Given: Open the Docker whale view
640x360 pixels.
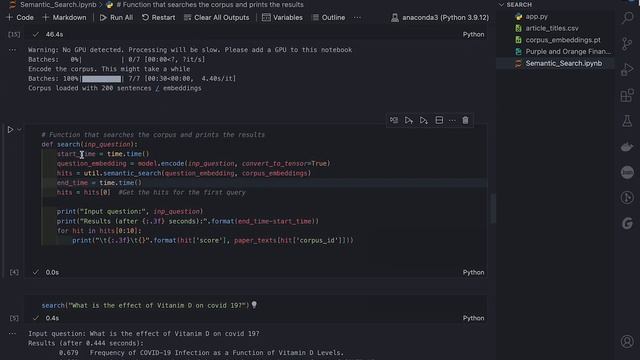Looking at the screenshot, I should pos(627,147).
